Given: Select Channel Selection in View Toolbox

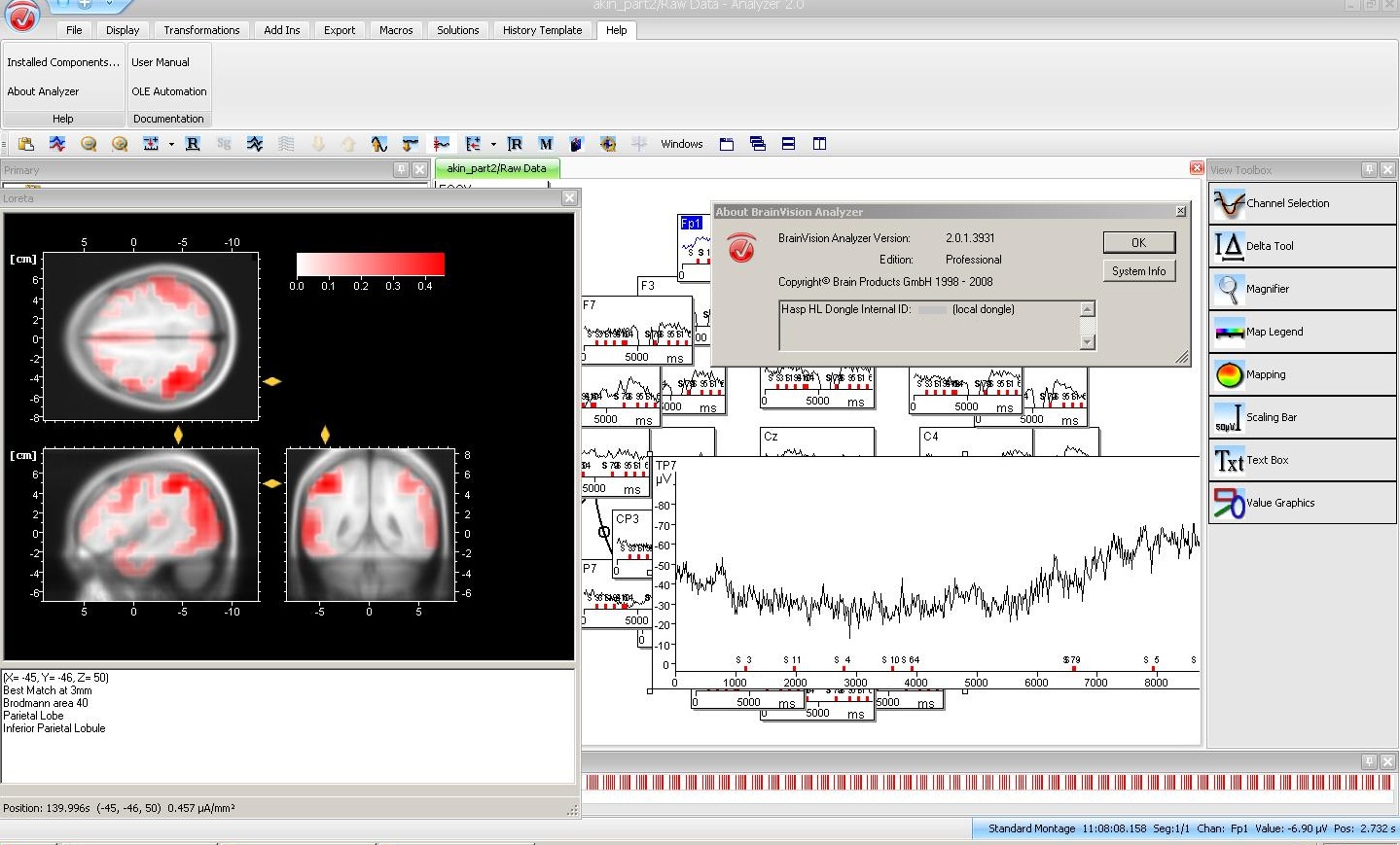Looking at the screenshot, I should [x=1302, y=203].
